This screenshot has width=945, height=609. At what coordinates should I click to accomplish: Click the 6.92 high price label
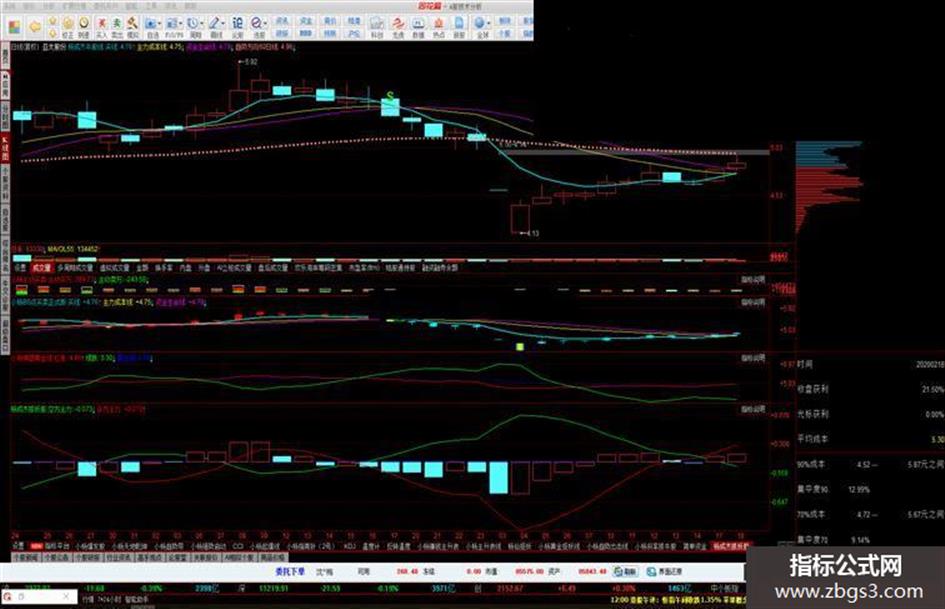coord(248,62)
